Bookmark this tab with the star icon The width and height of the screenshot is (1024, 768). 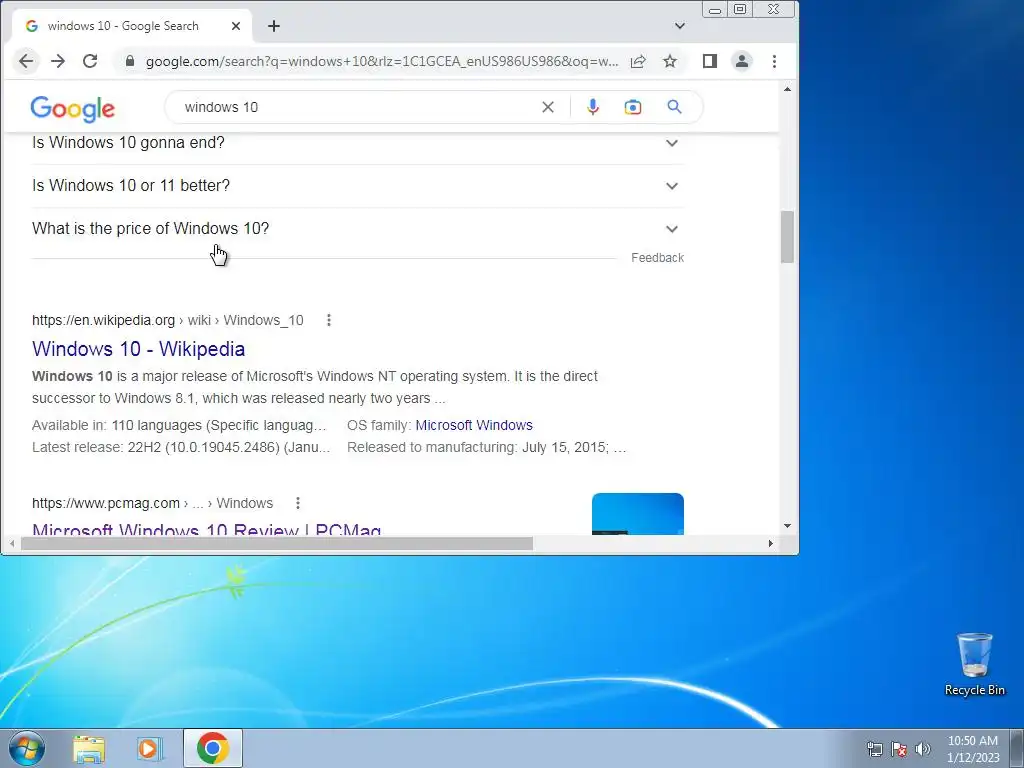coord(670,61)
